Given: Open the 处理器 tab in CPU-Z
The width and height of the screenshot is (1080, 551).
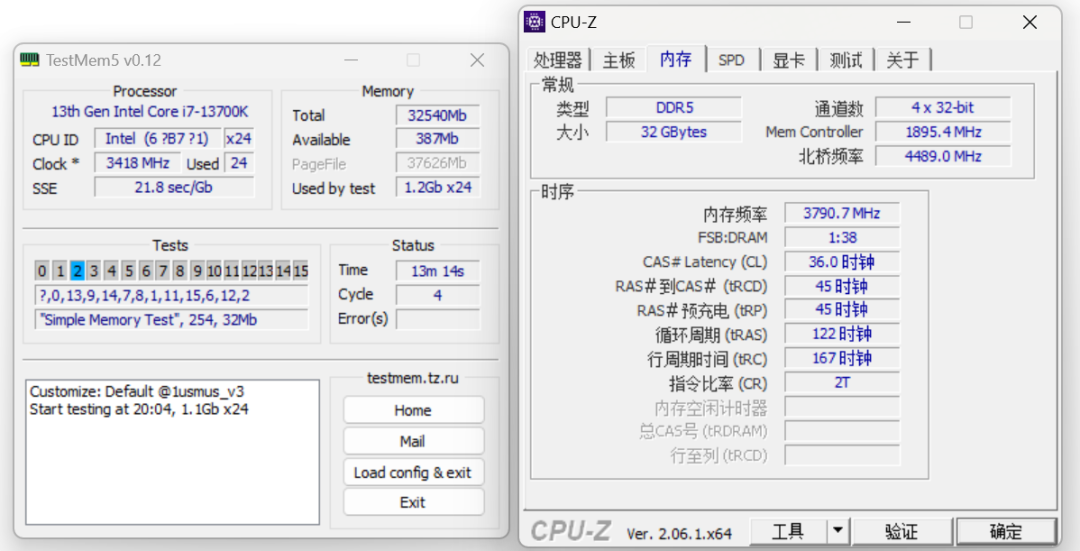Looking at the screenshot, I should pos(558,60).
